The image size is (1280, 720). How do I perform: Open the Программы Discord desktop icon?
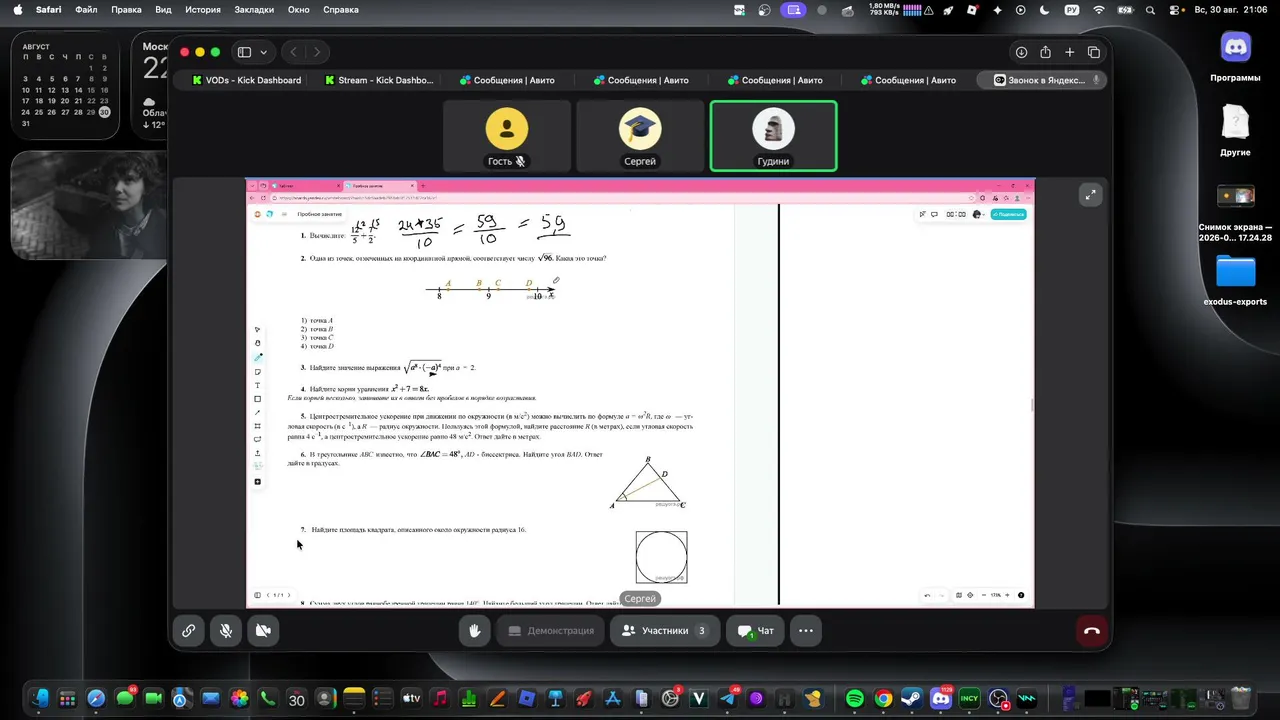tap(1236, 56)
